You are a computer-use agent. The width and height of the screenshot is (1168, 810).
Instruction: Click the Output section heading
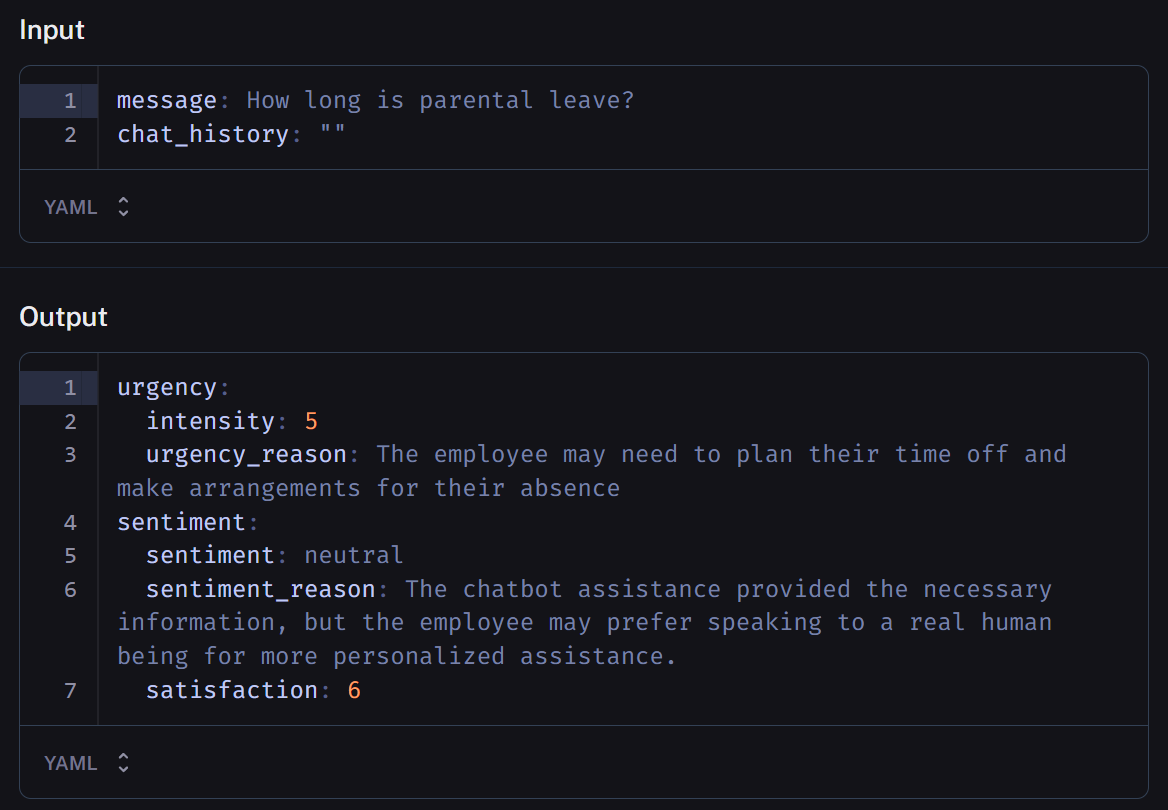tap(63, 317)
